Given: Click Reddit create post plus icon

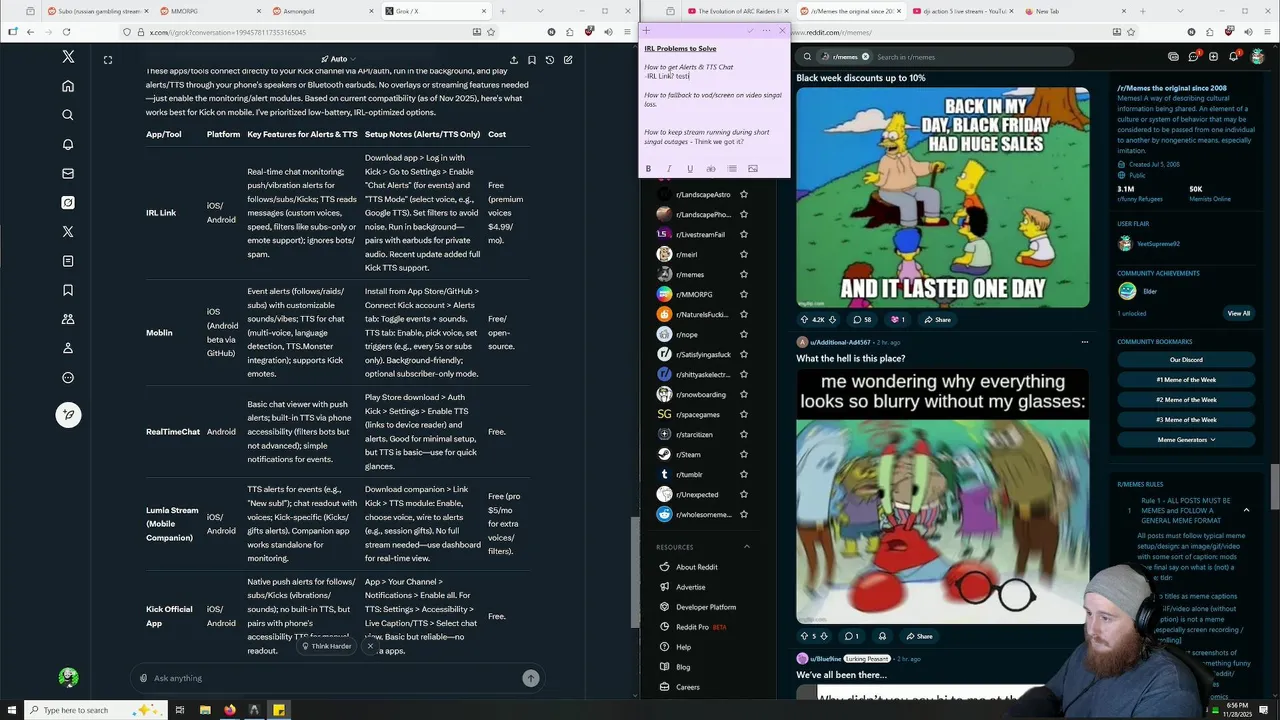Looking at the screenshot, I should 1213,57.
